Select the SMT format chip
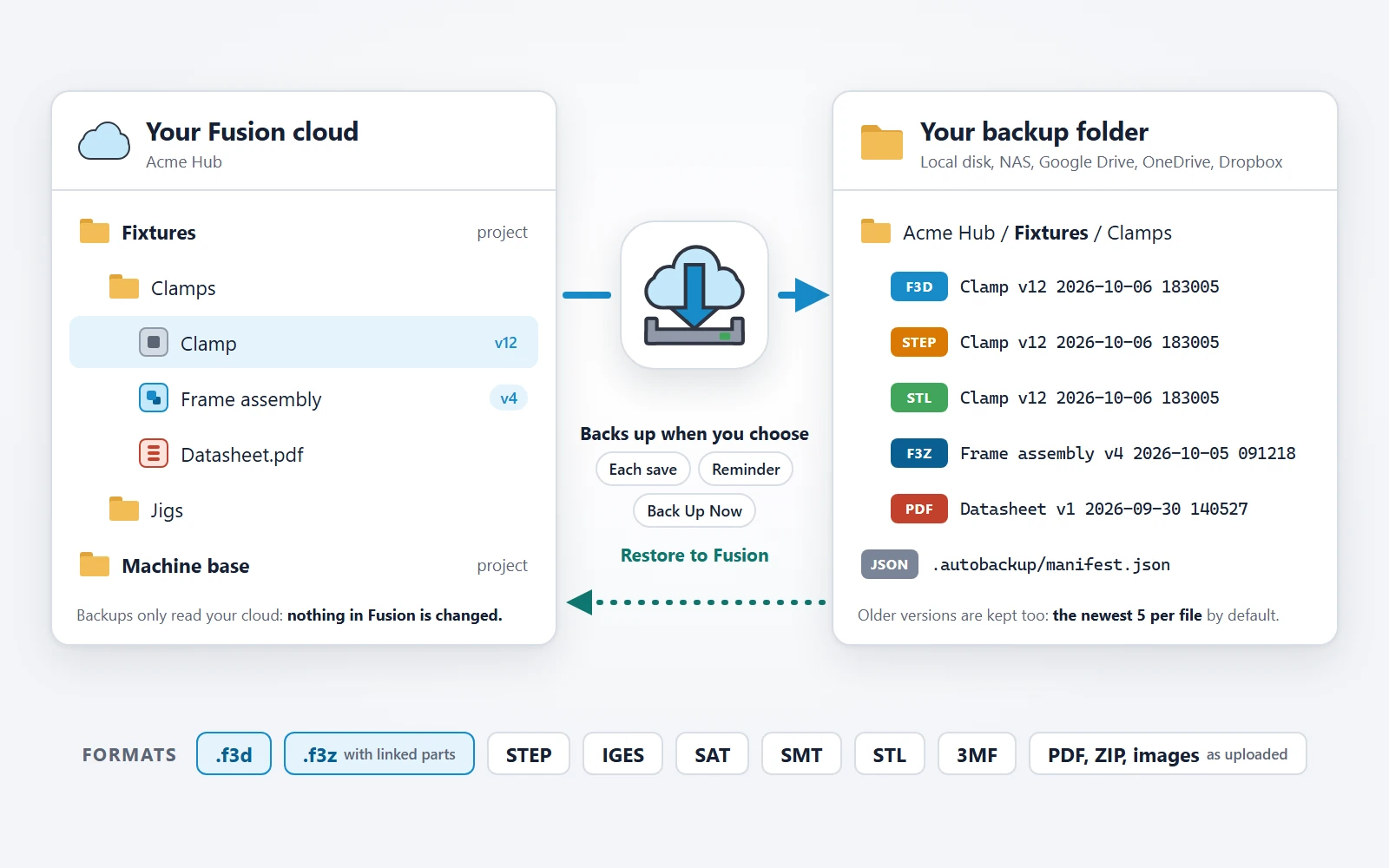The image size is (1389, 868). 801,754
